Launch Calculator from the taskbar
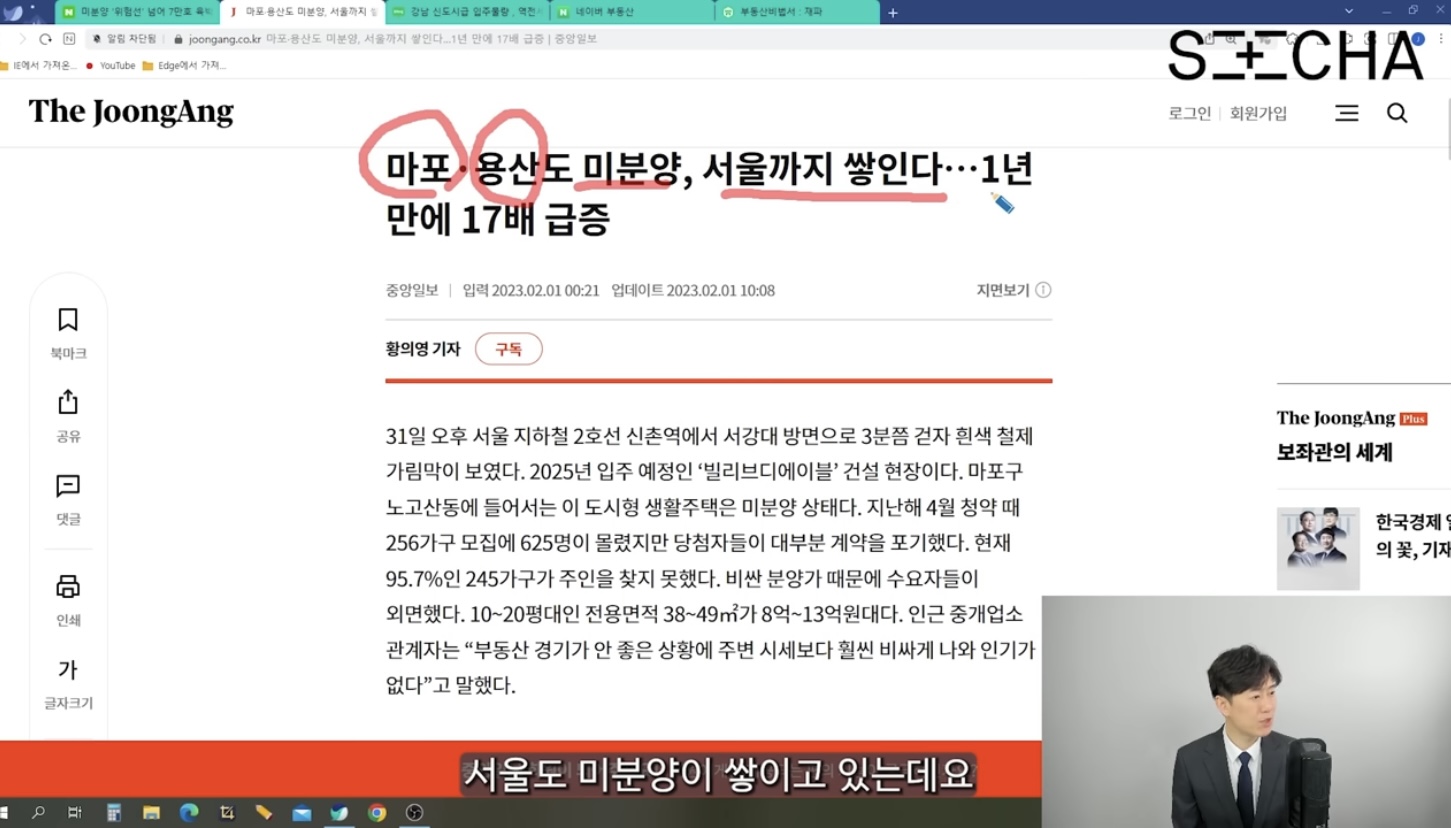Screen dimensions: 1451x828 click(114, 813)
